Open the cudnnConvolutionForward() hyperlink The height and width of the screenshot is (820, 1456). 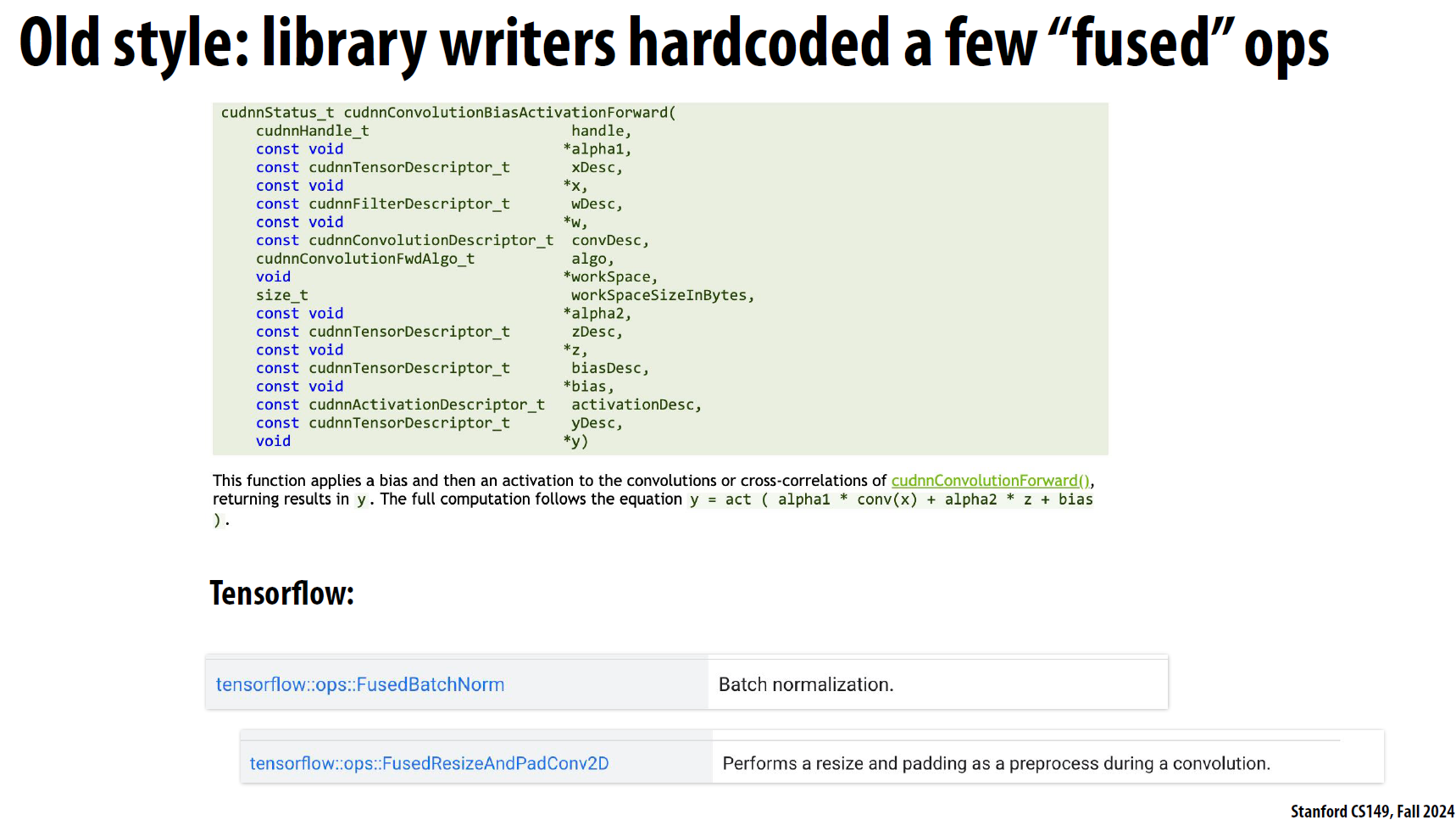click(991, 481)
